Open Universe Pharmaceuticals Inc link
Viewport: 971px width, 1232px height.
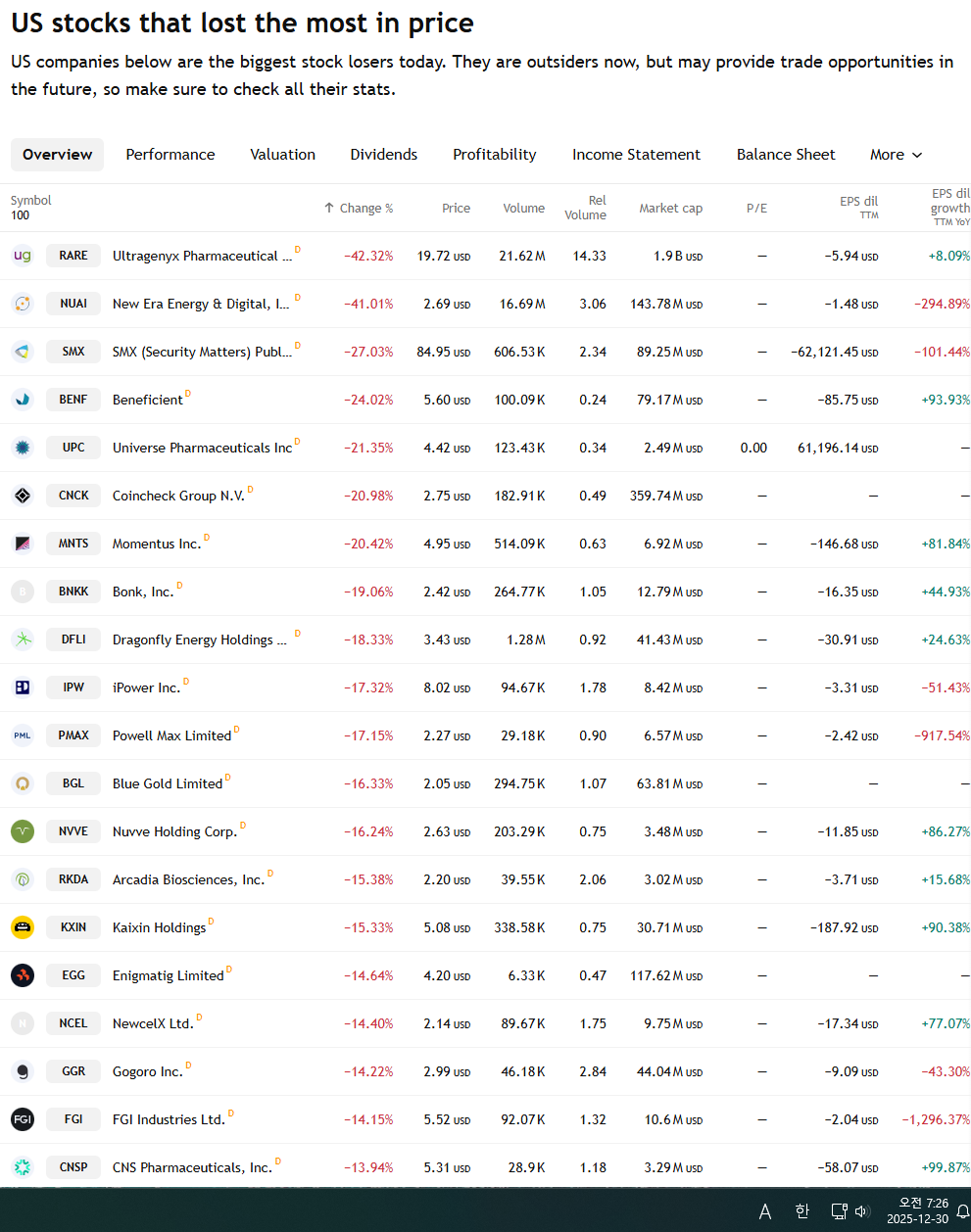pos(202,448)
